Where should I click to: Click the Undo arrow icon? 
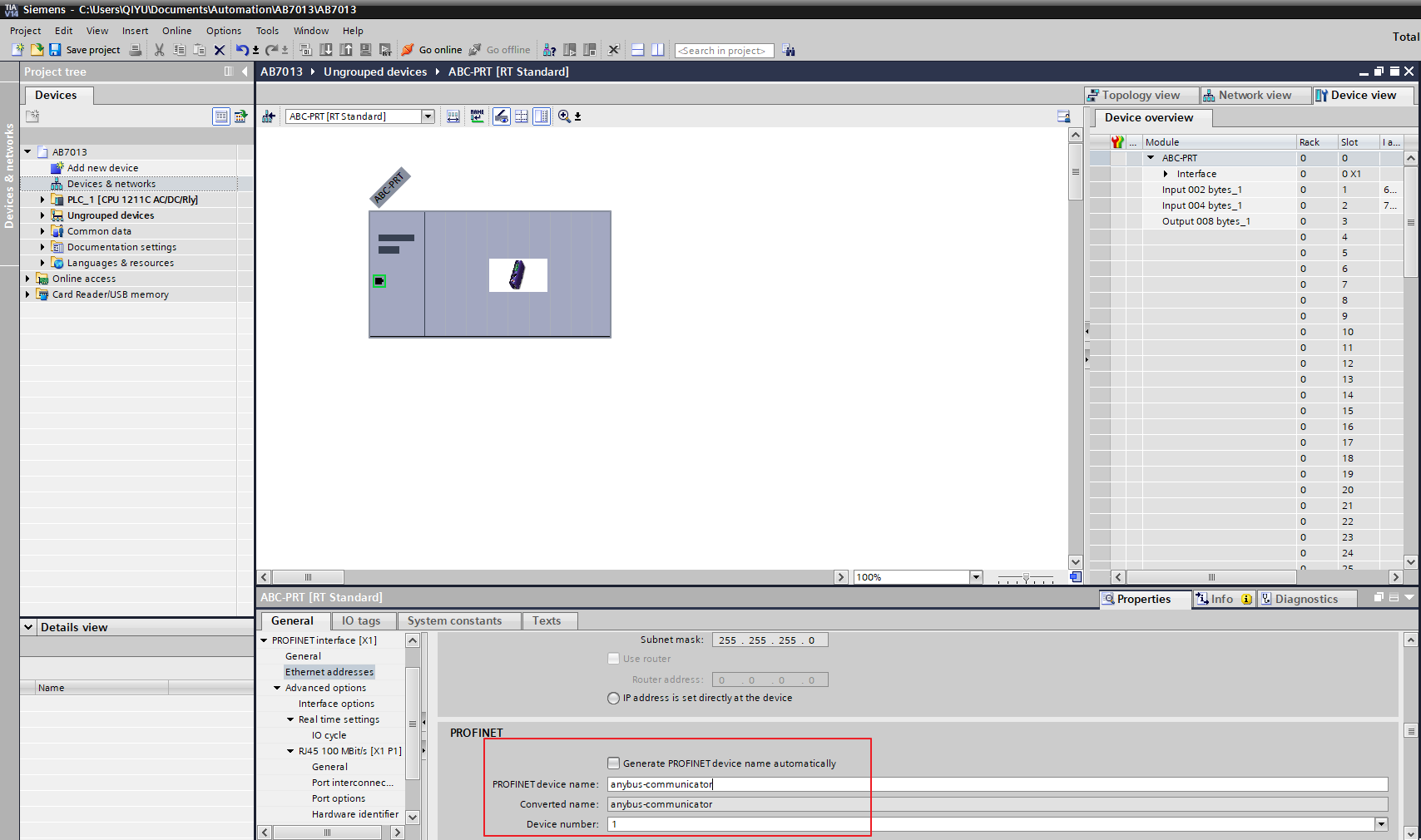241,50
